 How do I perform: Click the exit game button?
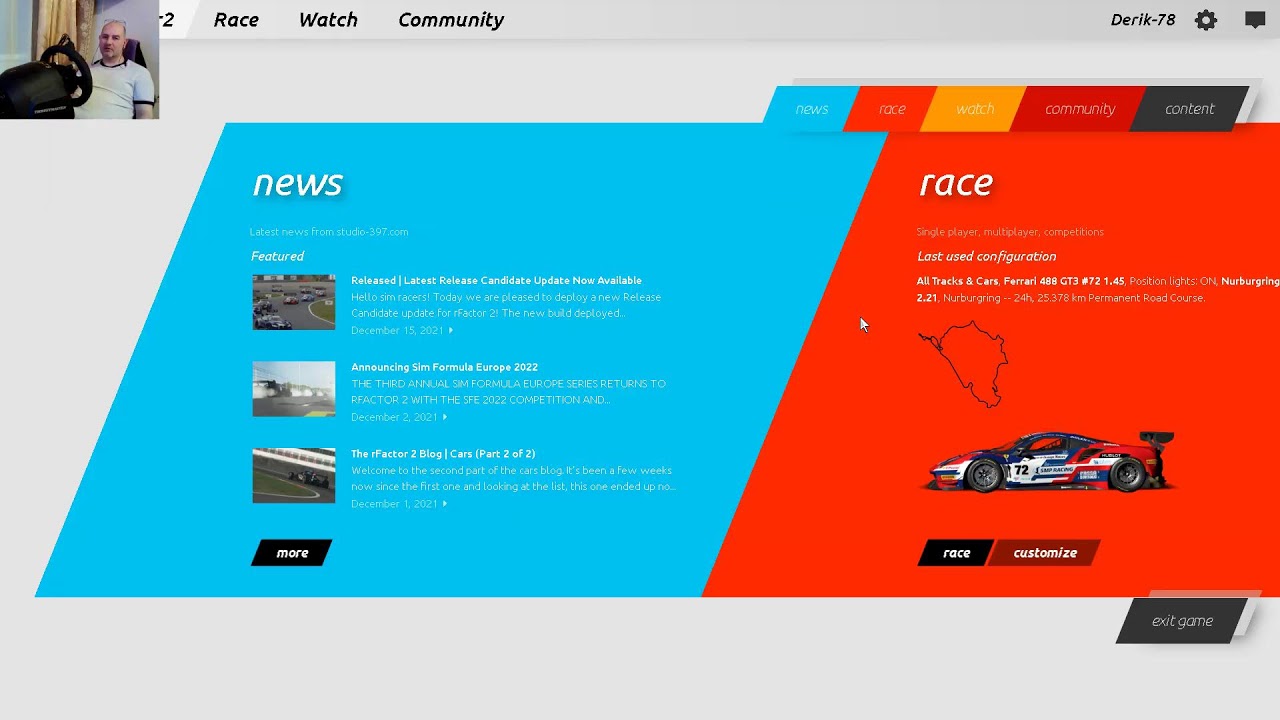point(1182,621)
